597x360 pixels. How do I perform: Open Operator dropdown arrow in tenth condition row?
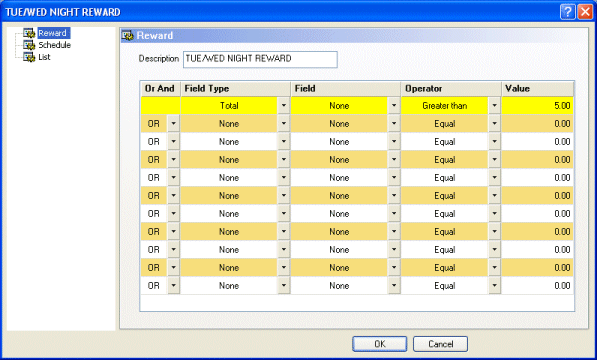click(x=494, y=268)
